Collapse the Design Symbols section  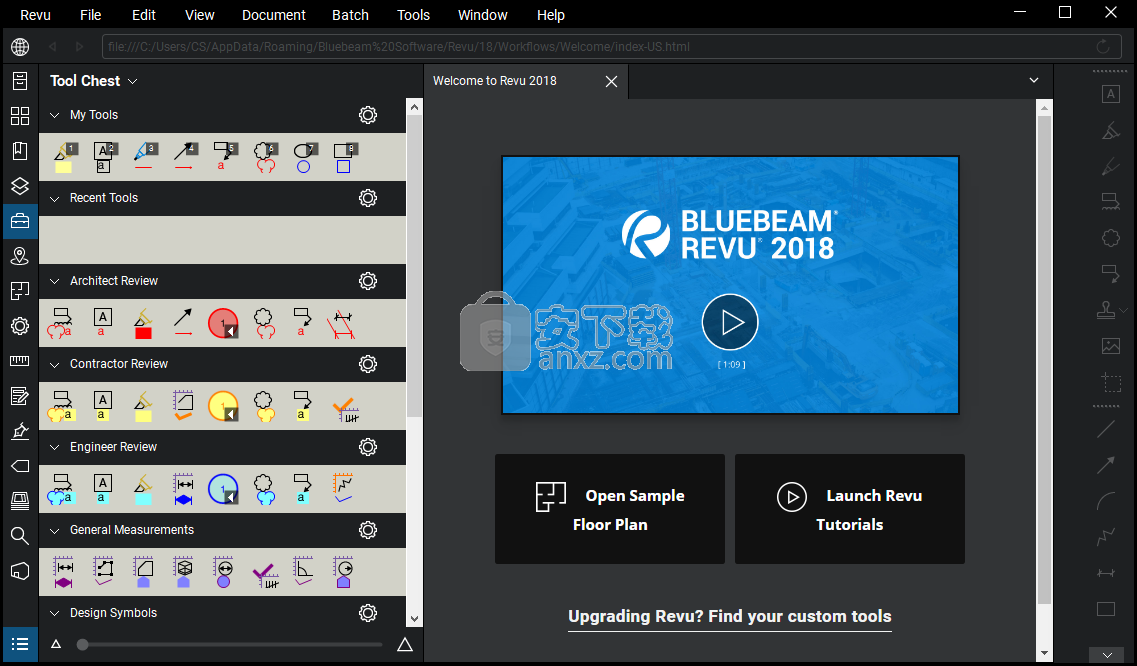click(54, 613)
